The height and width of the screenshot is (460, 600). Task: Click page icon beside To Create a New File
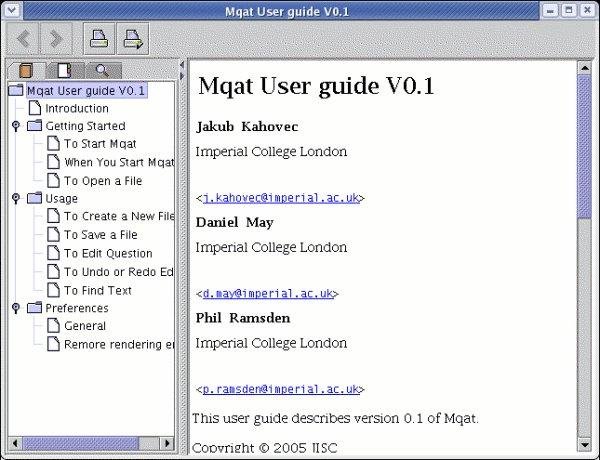click(x=53, y=216)
